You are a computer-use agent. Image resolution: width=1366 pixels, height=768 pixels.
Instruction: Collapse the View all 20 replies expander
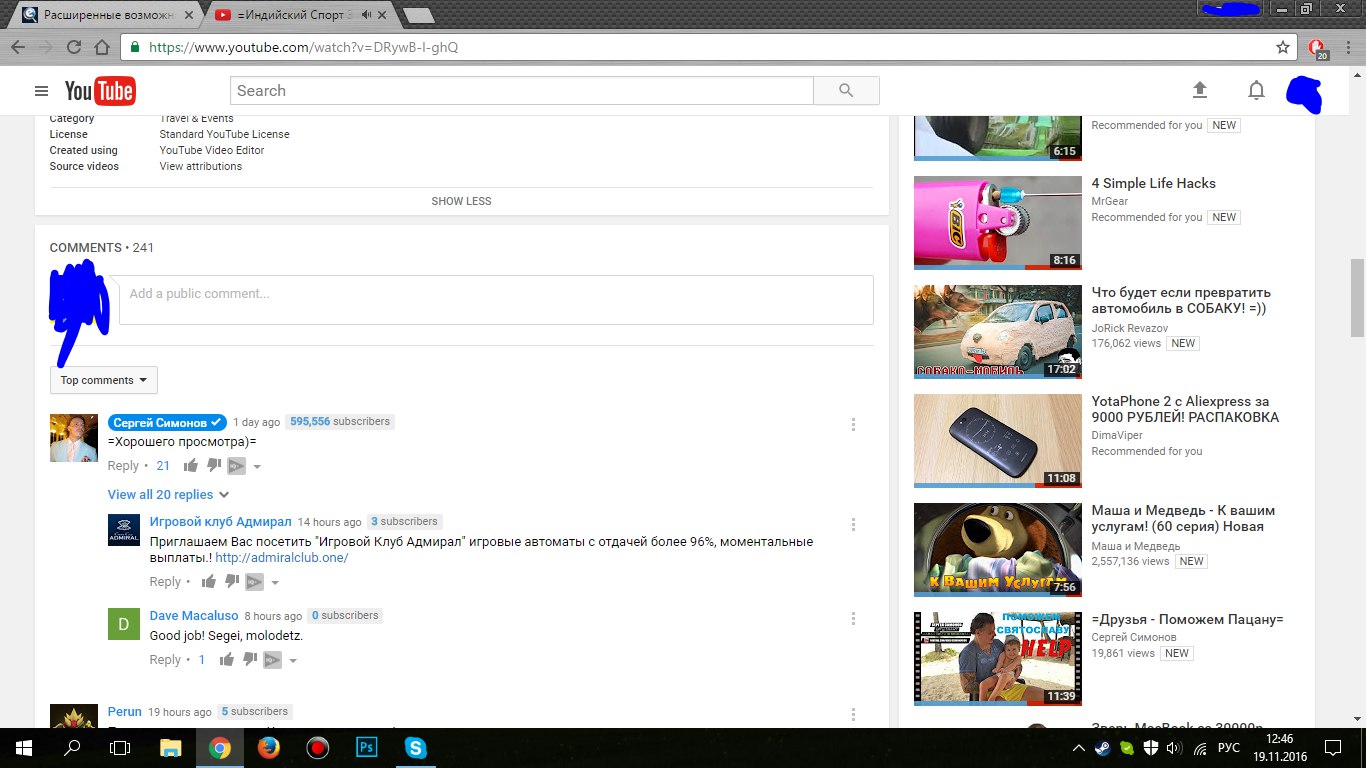click(169, 494)
